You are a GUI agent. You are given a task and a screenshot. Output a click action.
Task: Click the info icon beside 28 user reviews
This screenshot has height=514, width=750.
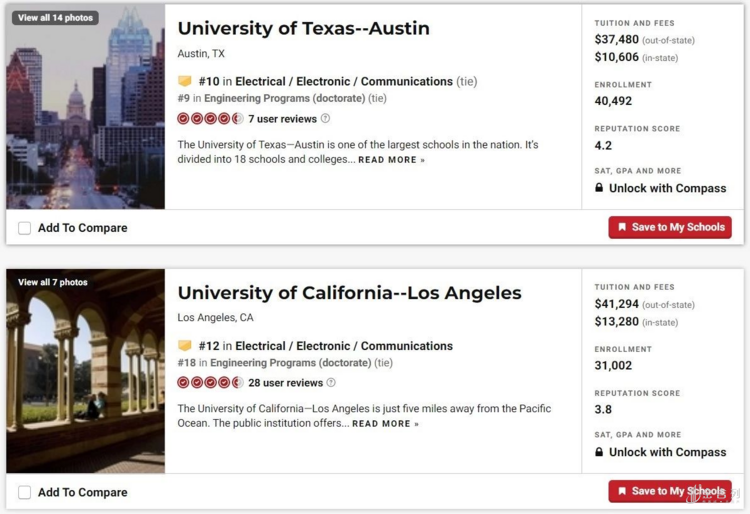(x=331, y=383)
